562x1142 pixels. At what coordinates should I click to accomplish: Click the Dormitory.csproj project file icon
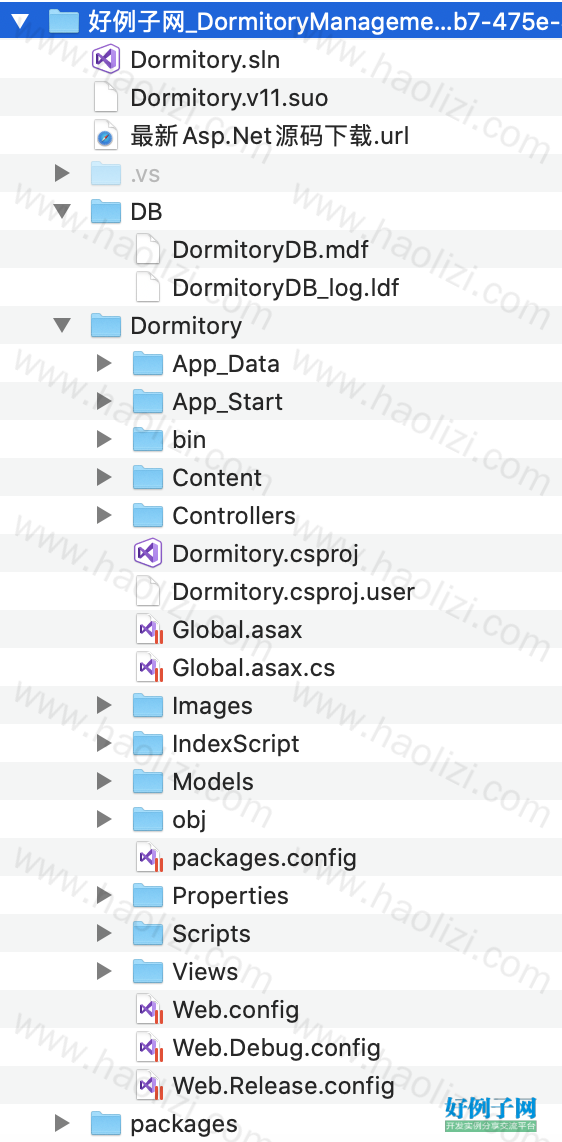pos(148,554)
